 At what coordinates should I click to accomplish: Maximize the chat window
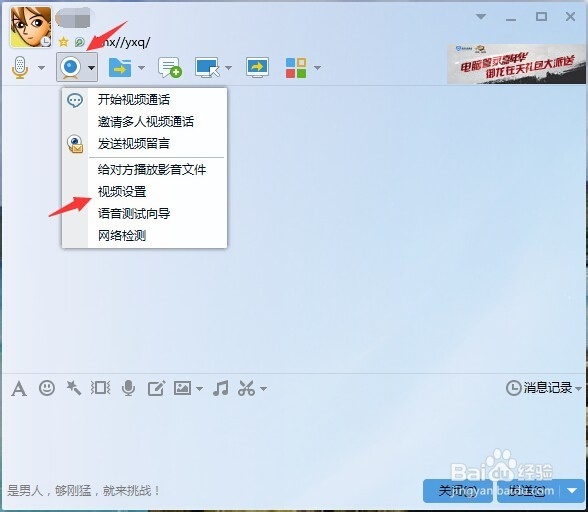pos(541,17)
